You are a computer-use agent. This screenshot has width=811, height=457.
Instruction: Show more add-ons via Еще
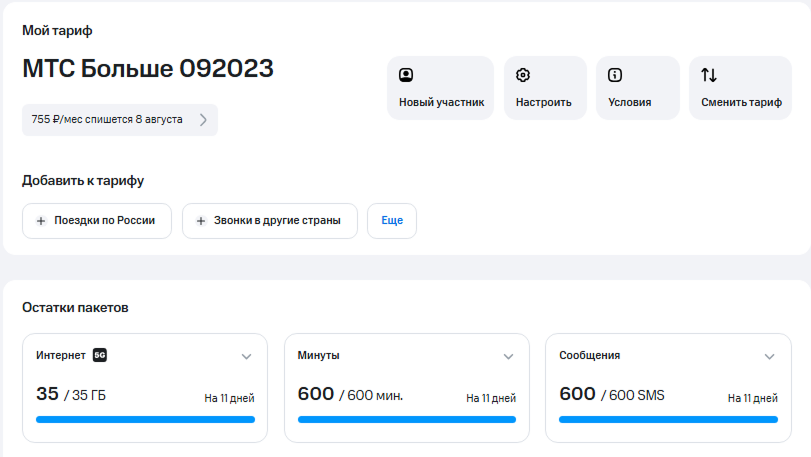pyautogui.click(x=392, y=221)
